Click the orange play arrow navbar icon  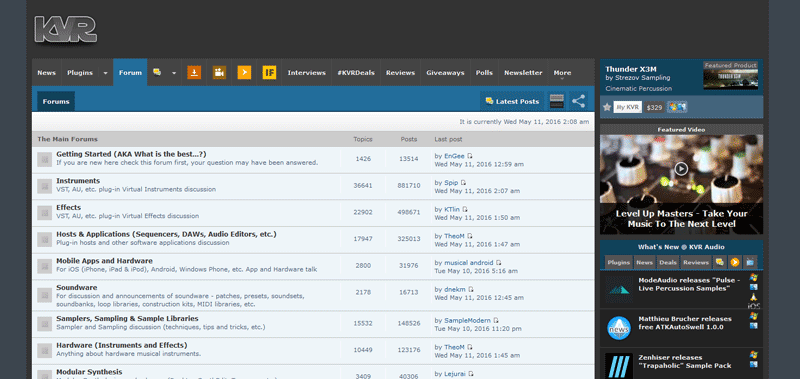[244, 72]
